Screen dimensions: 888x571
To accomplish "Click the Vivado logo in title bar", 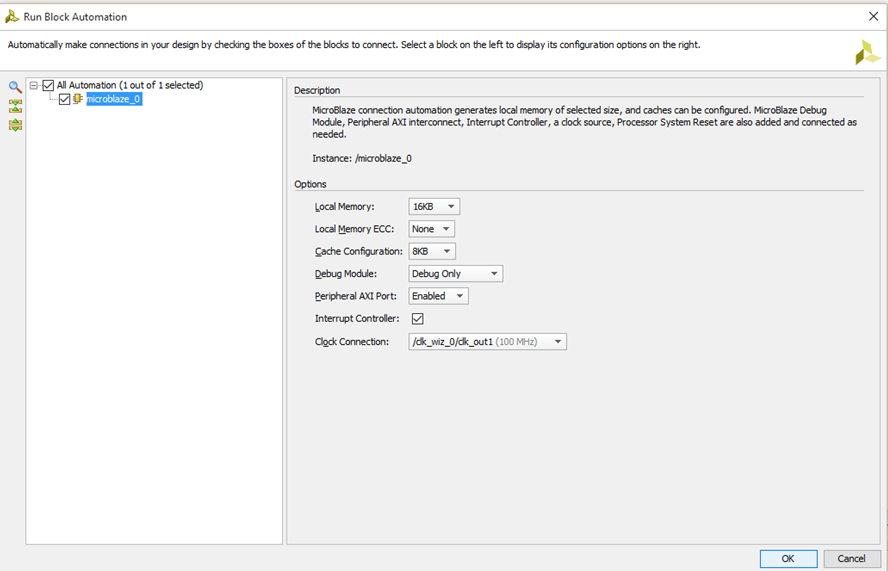I will pos(11,17).
